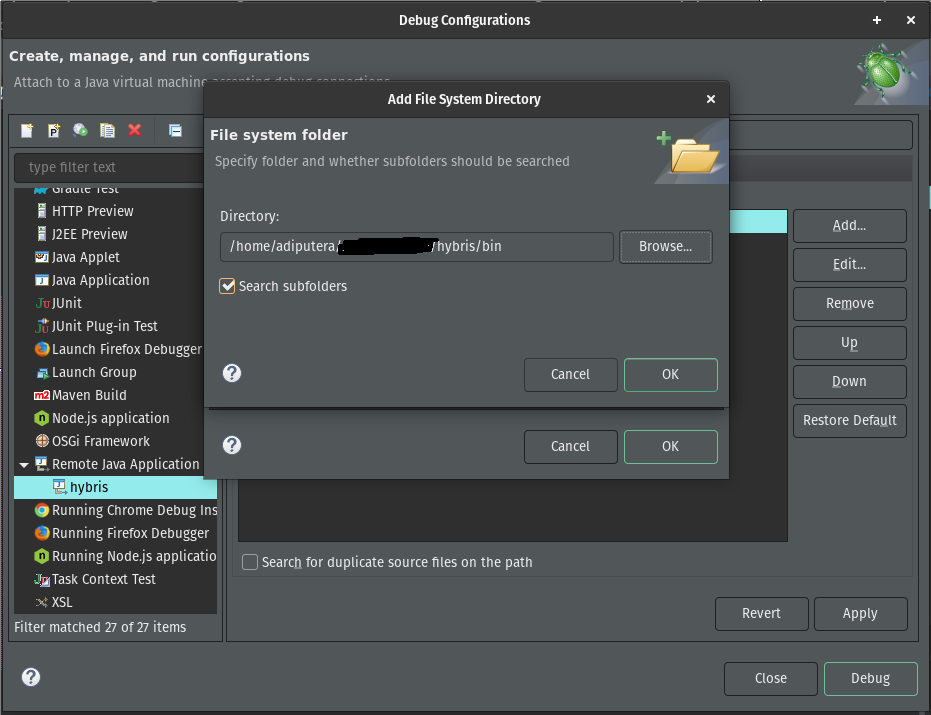The height and width of the screenshot is (715, 931).
Task: Uncheck the Search subfolders option
Action: [227, 285]
